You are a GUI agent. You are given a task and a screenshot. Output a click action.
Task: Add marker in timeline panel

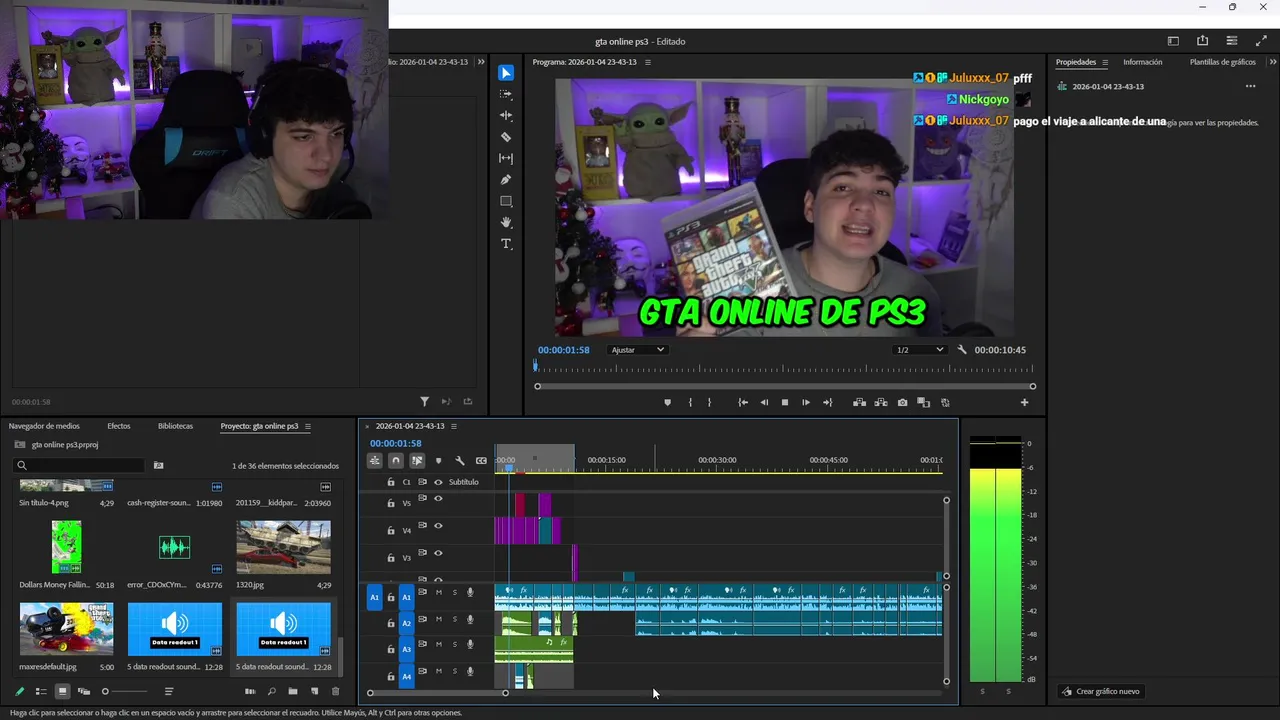(438, 461)
